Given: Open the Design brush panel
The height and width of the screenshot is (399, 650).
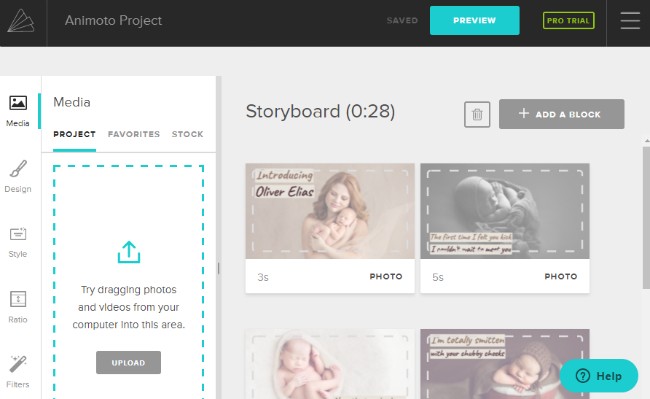Looking at the screenshot, I should point(18,177).
